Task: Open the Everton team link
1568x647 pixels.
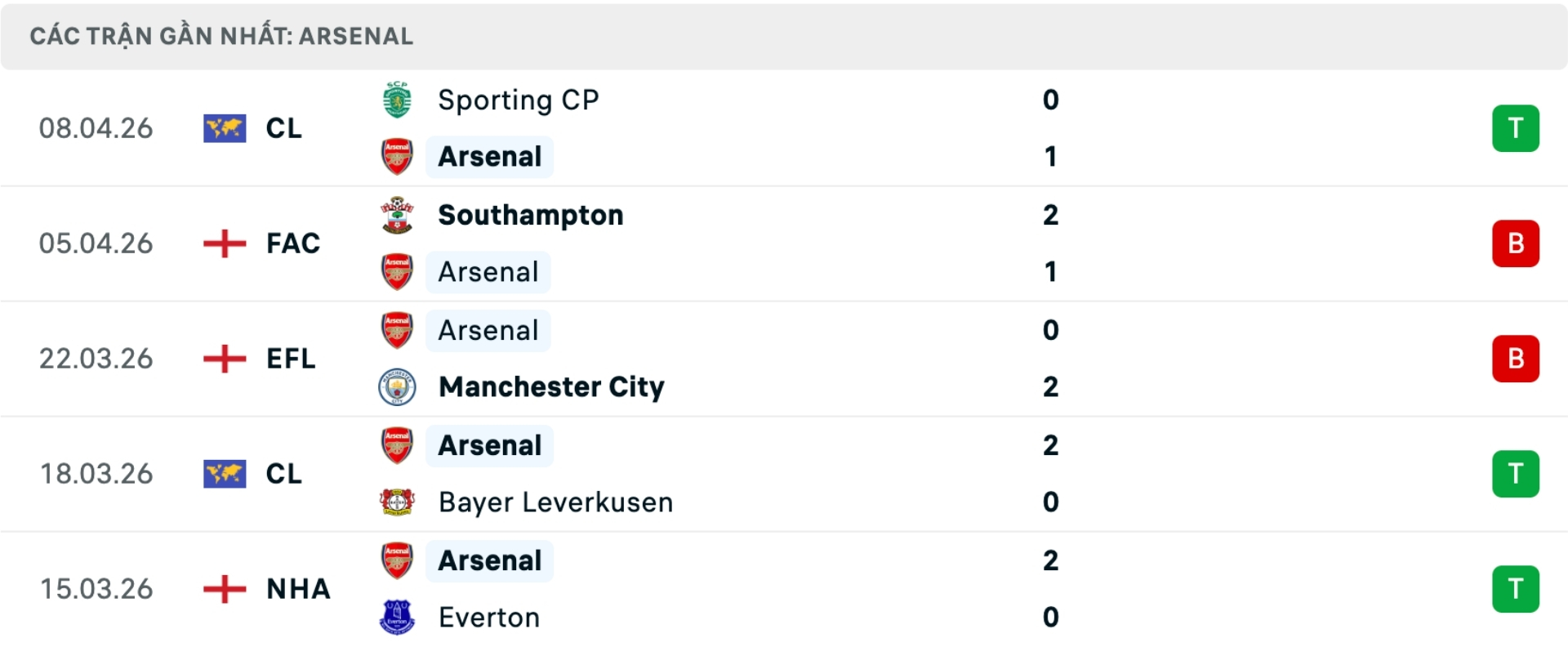Action: click(488, 618)
